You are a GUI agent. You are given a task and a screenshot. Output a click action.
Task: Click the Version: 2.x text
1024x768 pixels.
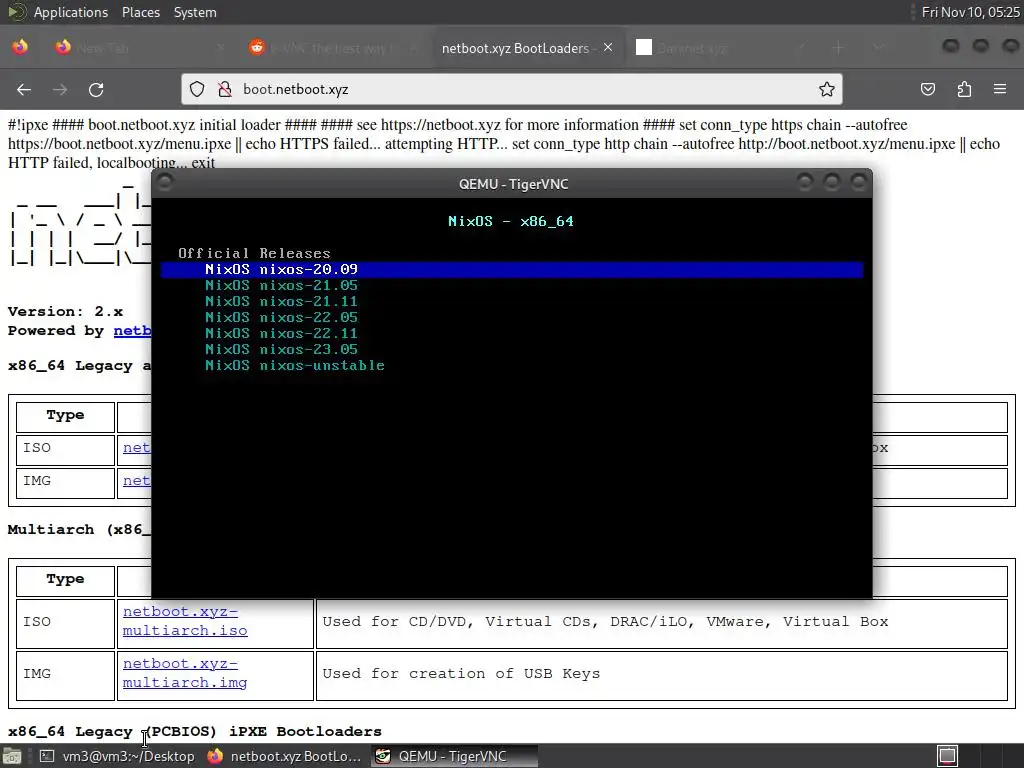[65, 312]
